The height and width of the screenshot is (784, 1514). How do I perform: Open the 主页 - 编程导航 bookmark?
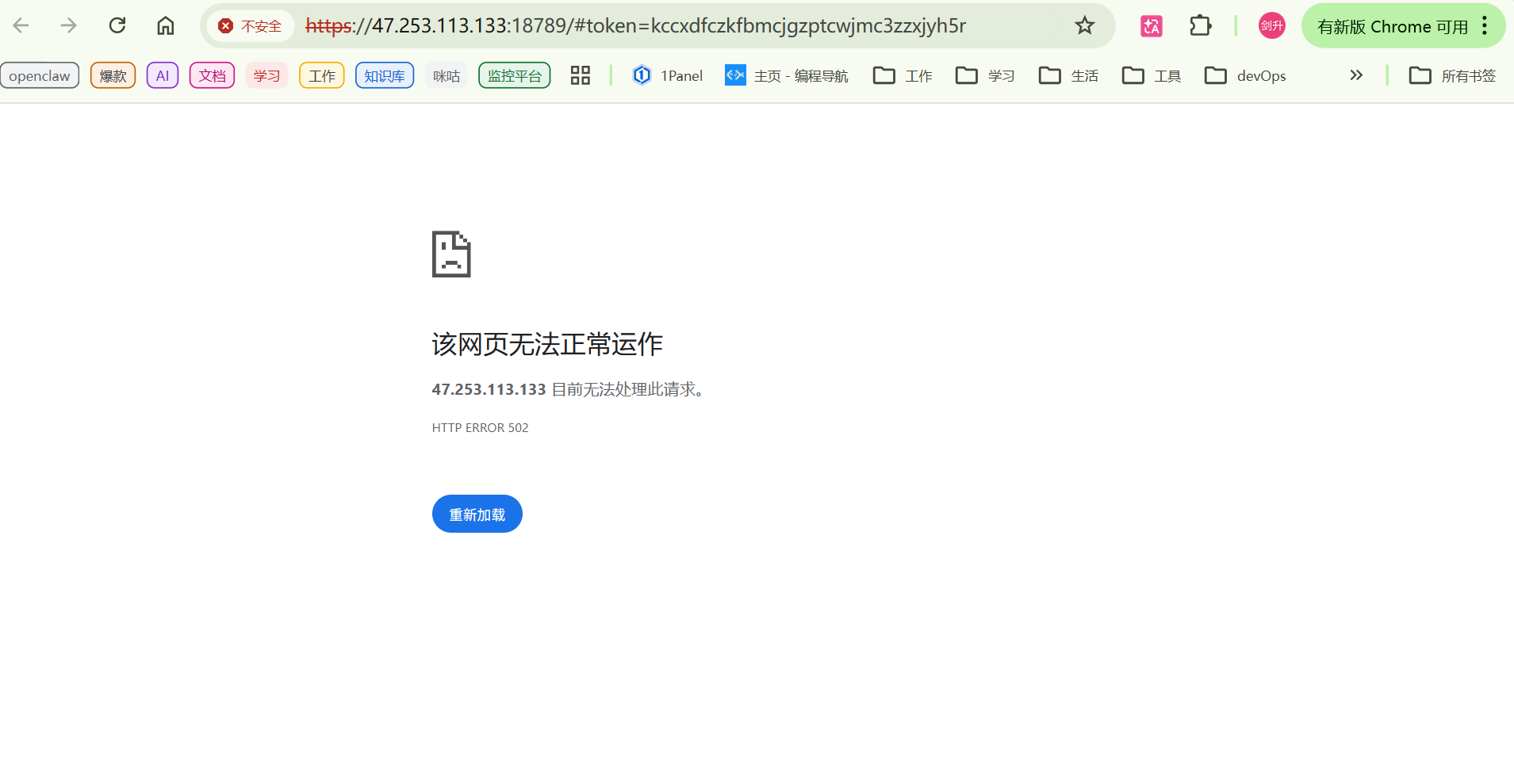pos(787,75)
